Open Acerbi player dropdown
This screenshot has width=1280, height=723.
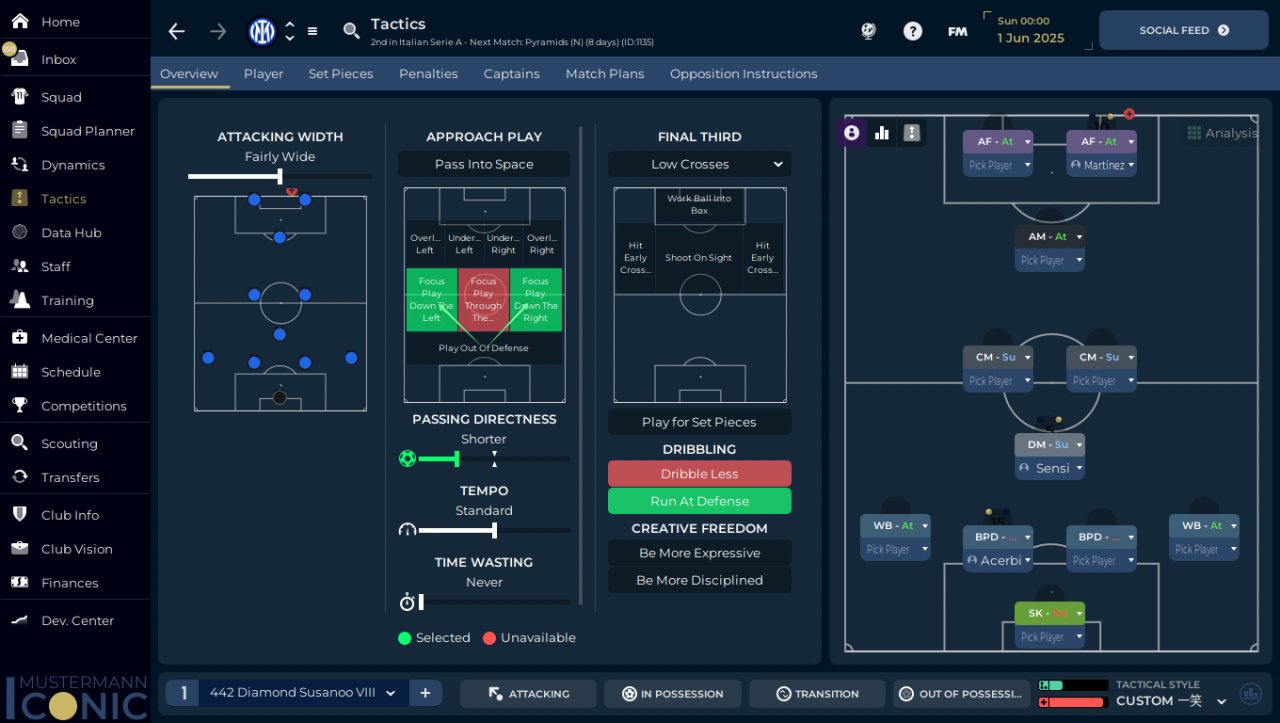pyautogui.click(x=998, y=560)
